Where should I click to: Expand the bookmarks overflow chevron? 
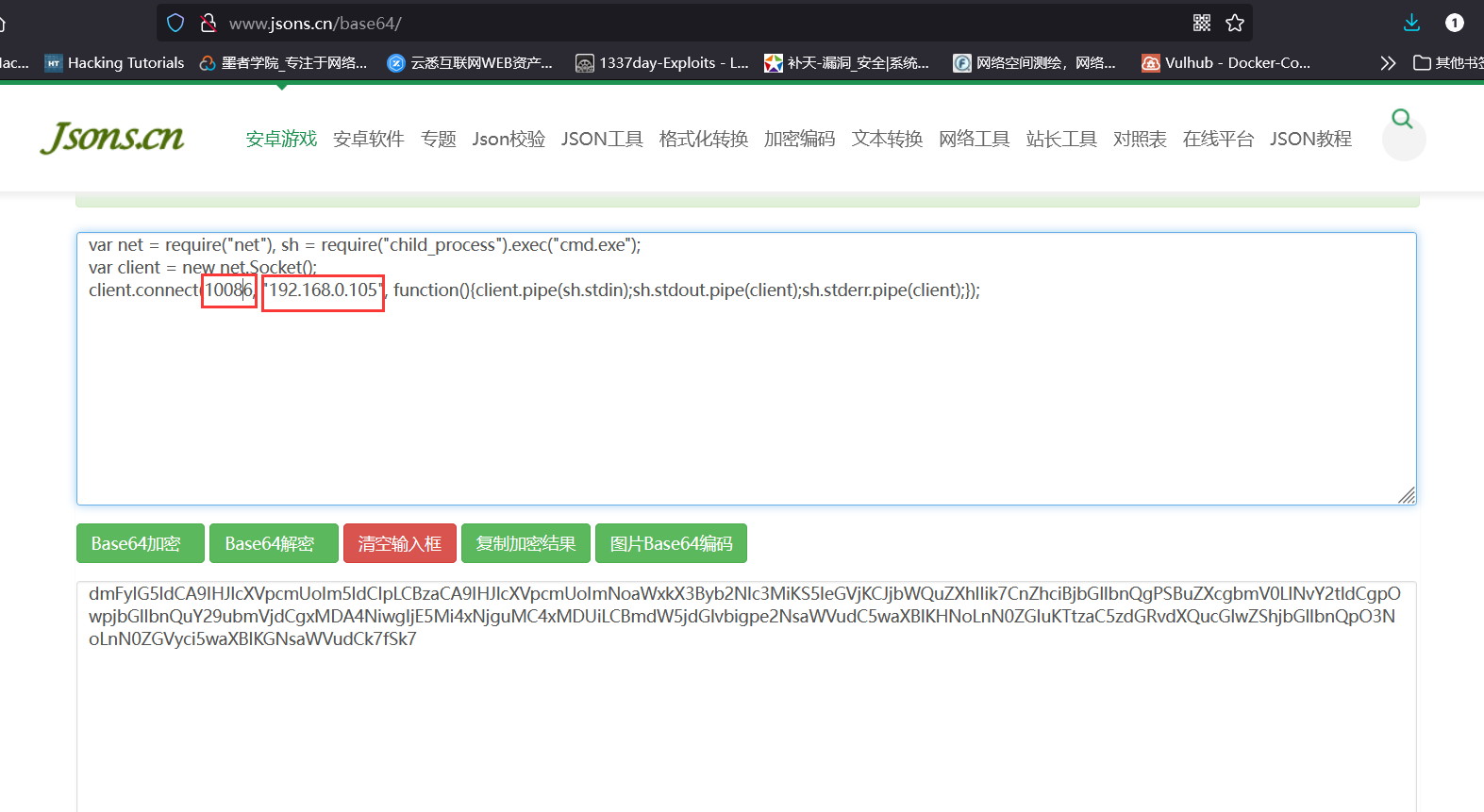1387,63
